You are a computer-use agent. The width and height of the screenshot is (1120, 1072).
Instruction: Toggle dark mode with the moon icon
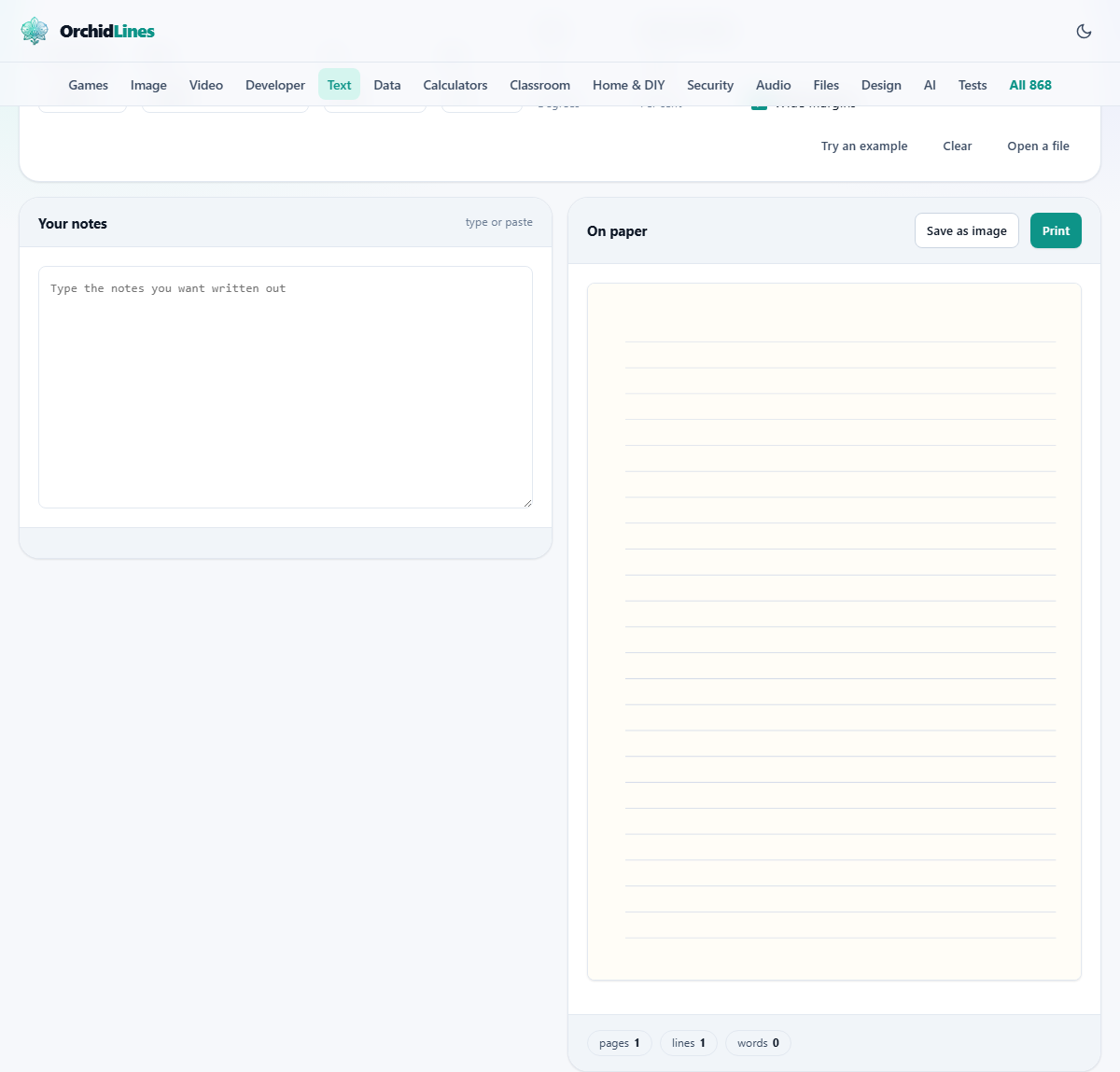[1084, 31]
